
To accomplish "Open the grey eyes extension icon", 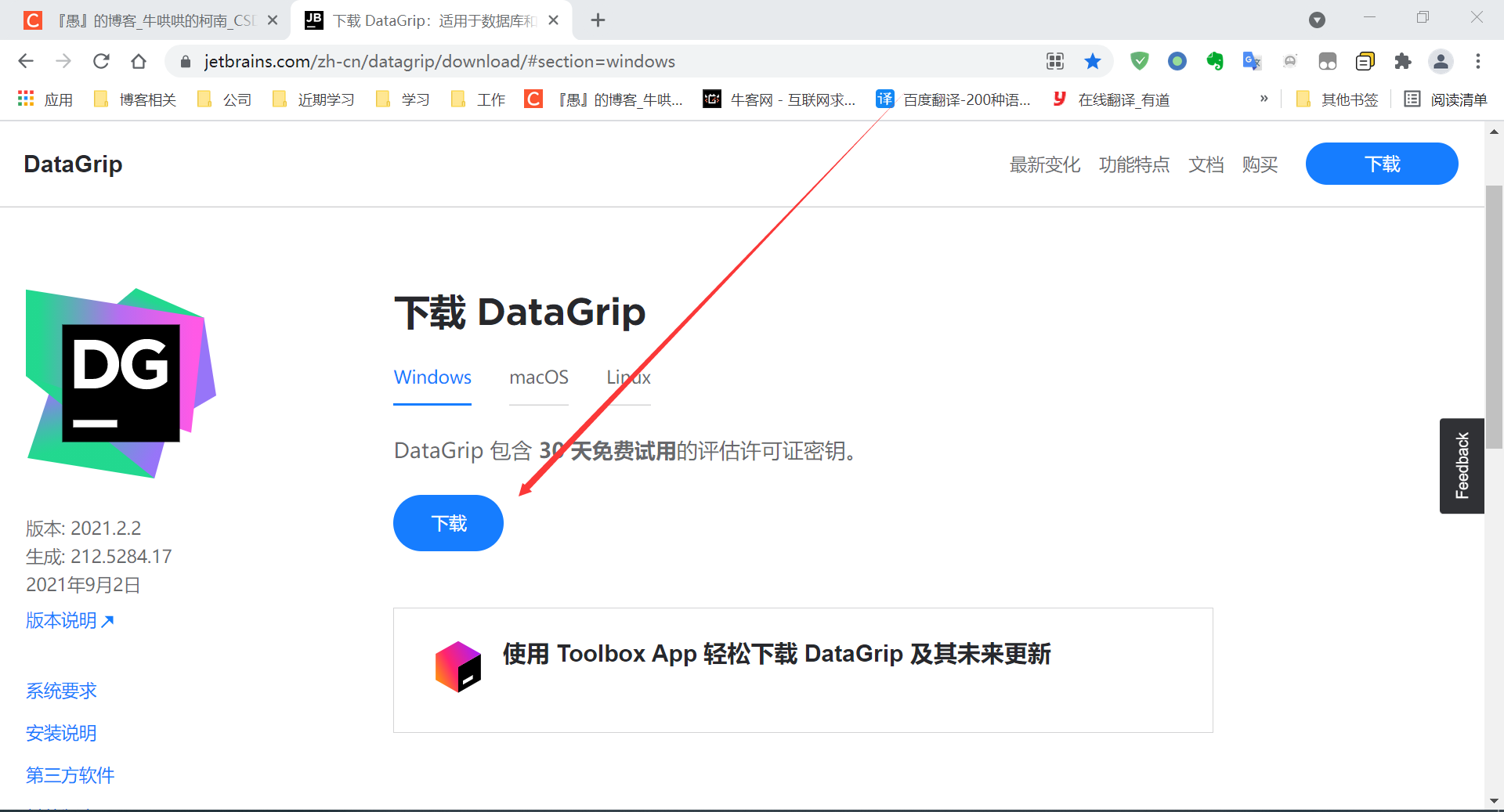I will [1328, 61].
